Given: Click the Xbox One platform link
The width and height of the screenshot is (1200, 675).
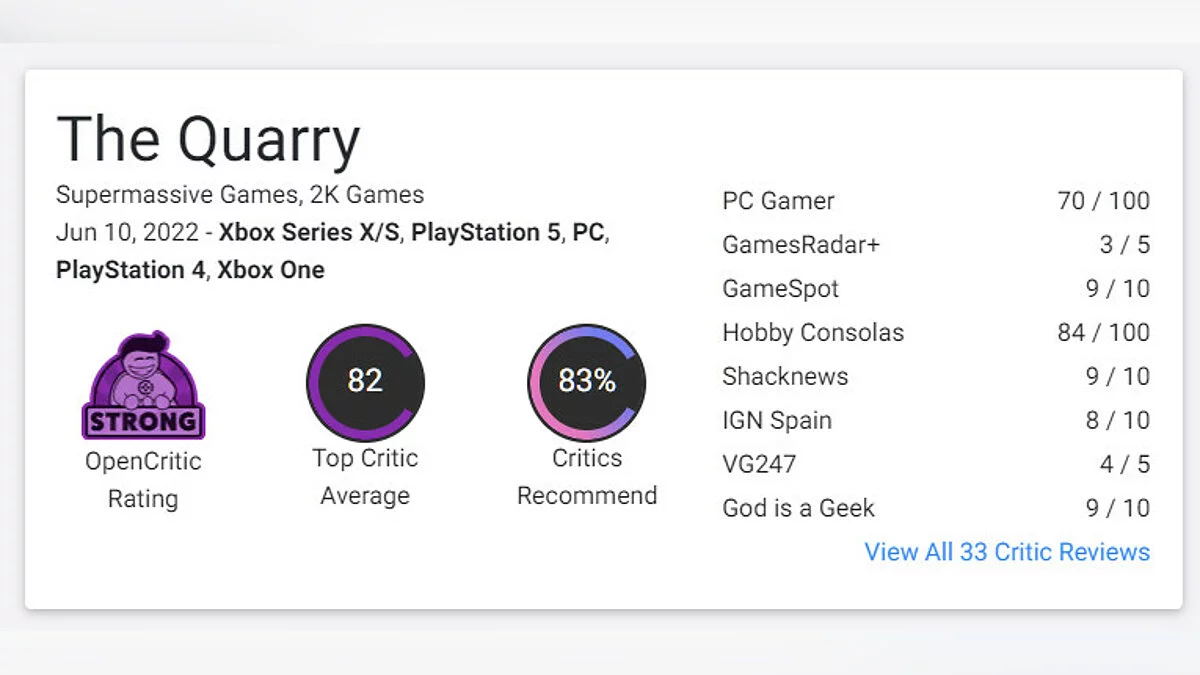Looking at the screenshot, I should [x=271, y=270].
